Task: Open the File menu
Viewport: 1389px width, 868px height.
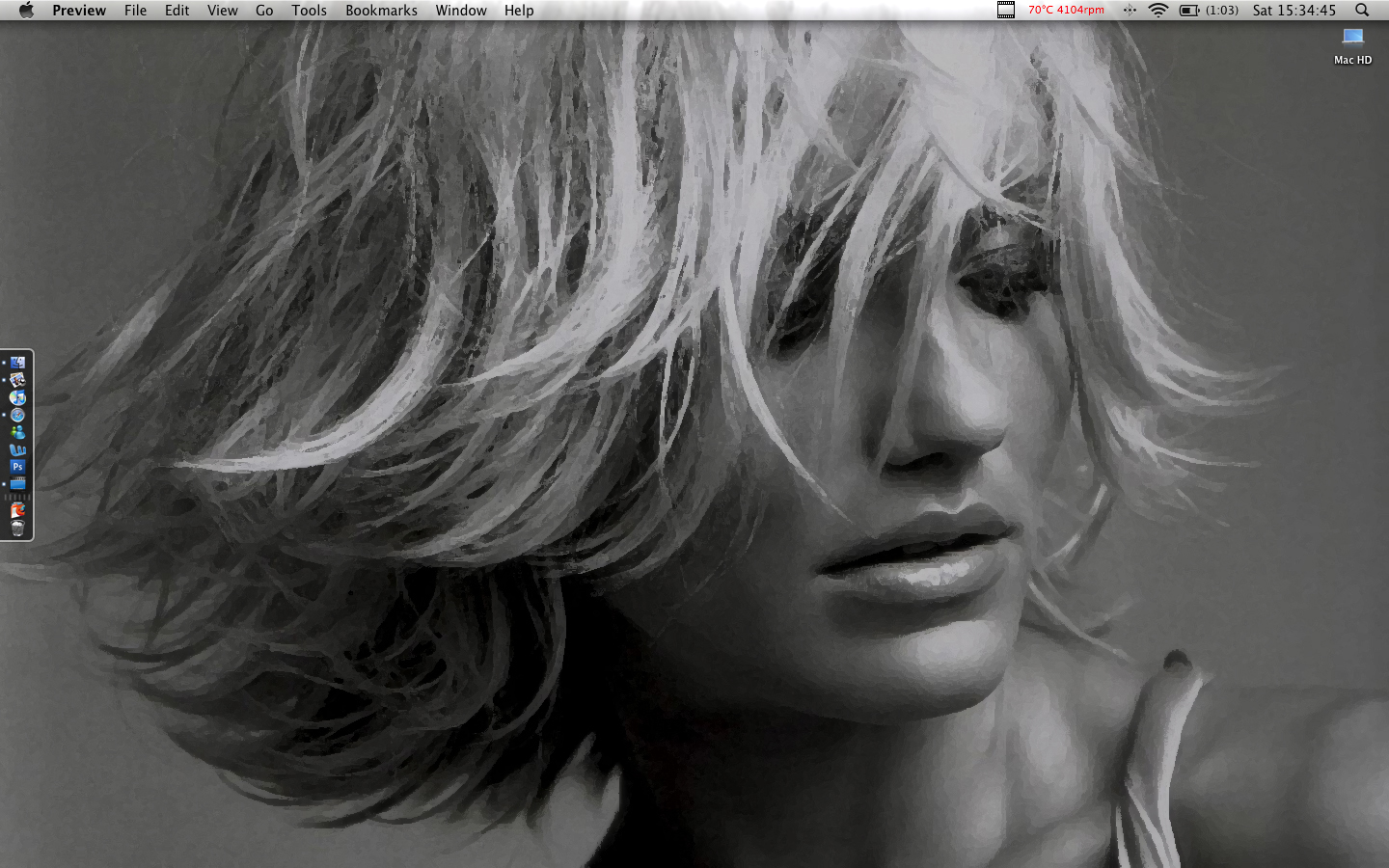Action: 135,10
